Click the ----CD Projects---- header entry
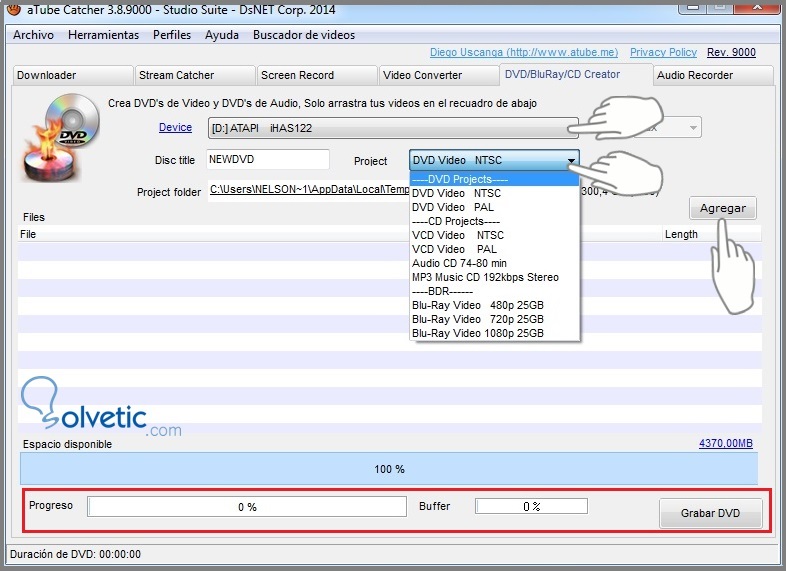Viewport: 786px width, 571px height. (494, 221)
